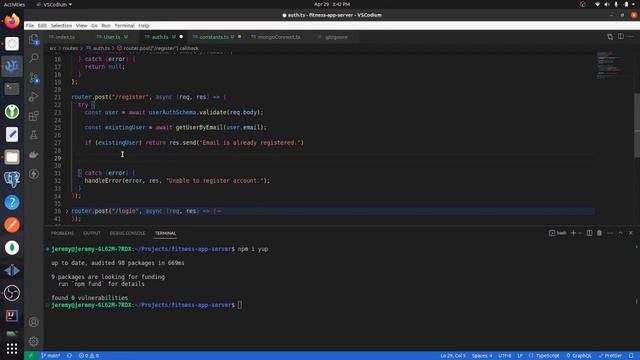
Task: Click Prettier status bar item
Action: [x=610, y=356]
